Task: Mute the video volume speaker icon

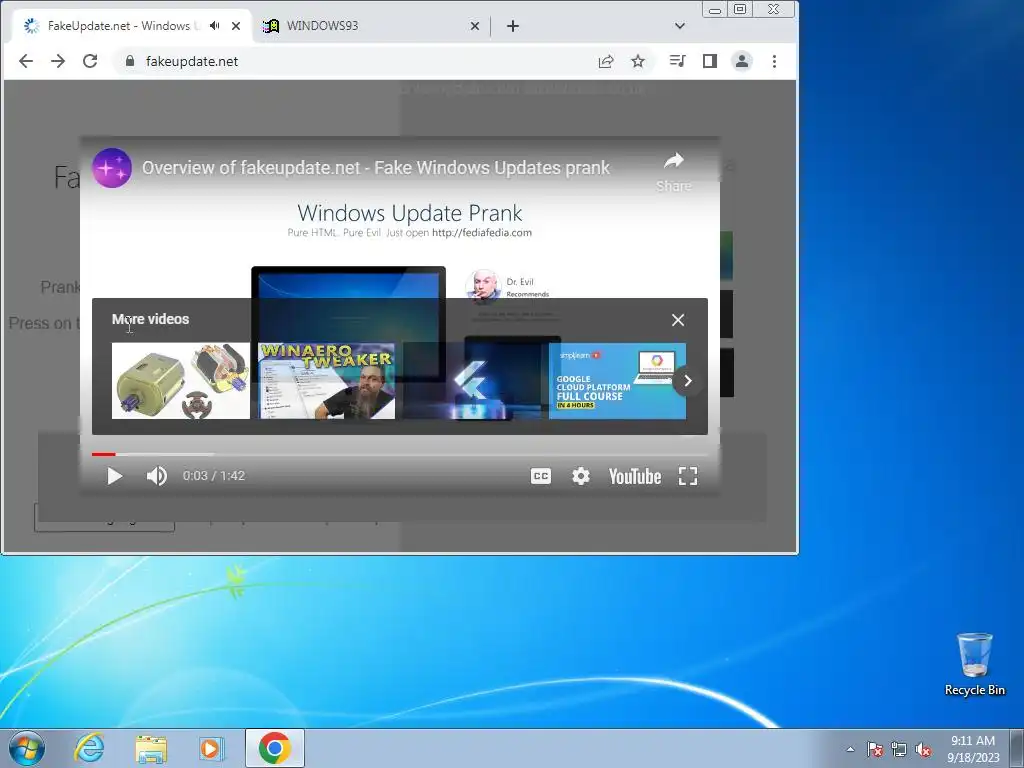Action: [x=156, y=476]
